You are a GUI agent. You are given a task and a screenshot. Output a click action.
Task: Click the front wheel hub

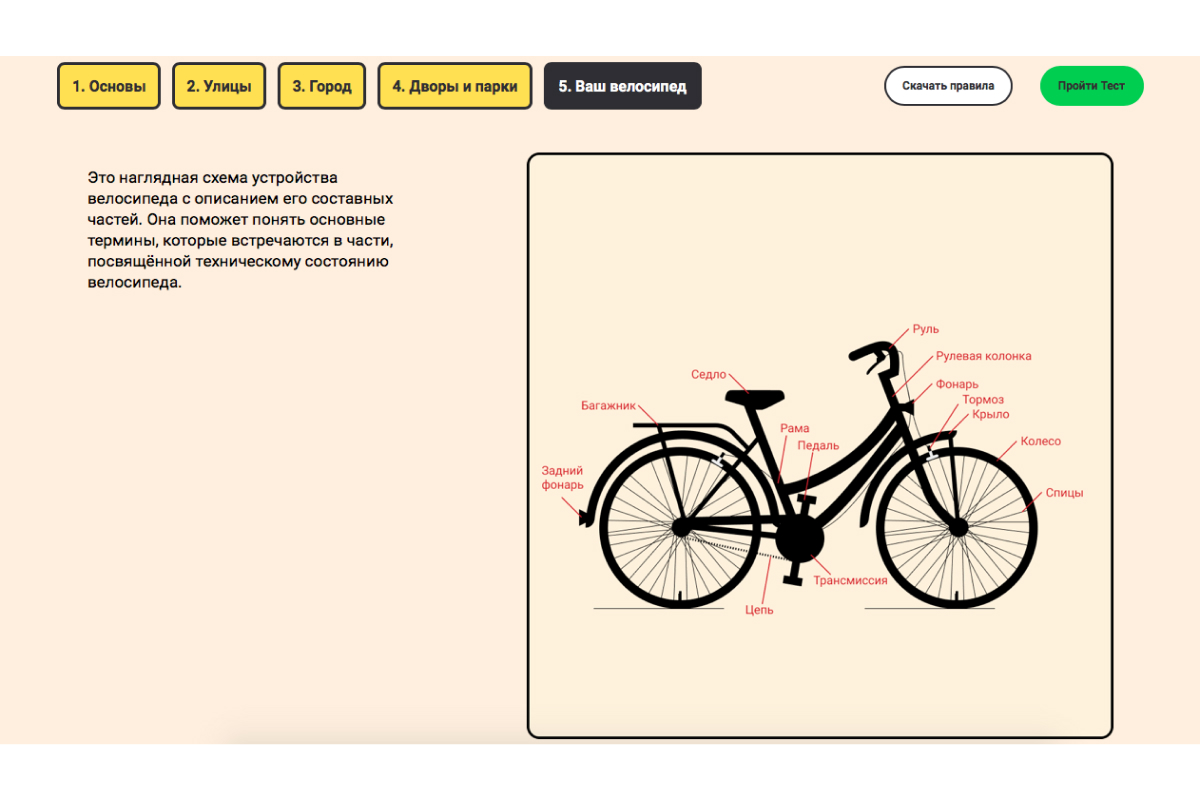coord(958,527)
